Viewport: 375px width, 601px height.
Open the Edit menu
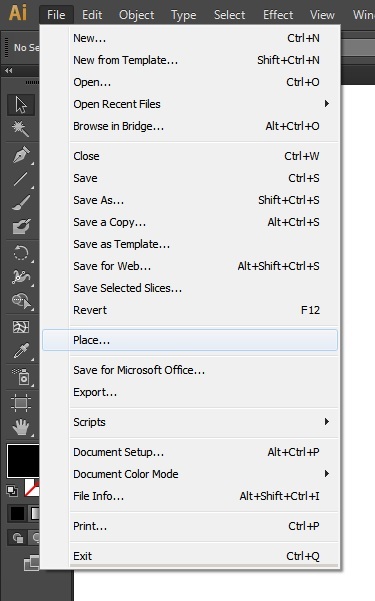(x=92, y=15)
